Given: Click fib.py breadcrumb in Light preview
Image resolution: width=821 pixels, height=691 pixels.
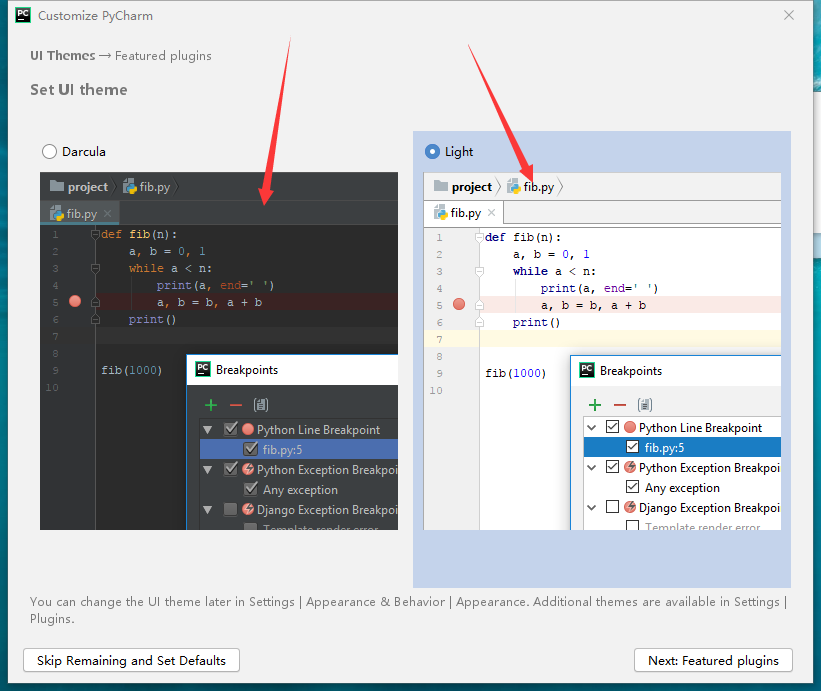Looking at the screenshot, I should pyautogui.click(x=531, y=187).
